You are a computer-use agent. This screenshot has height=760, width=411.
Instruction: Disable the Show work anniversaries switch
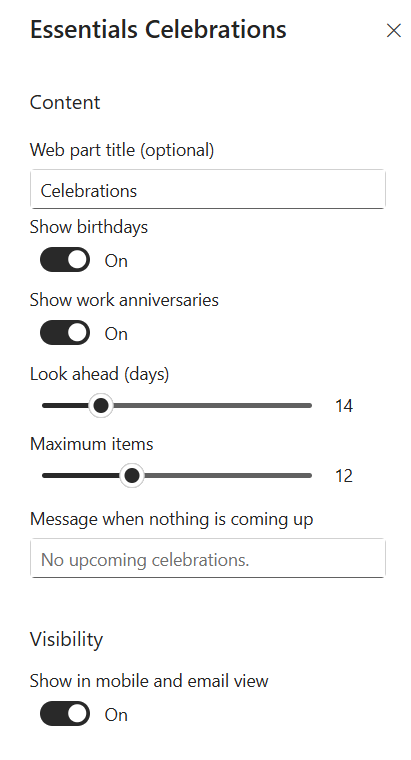click(x=65, y=332)
